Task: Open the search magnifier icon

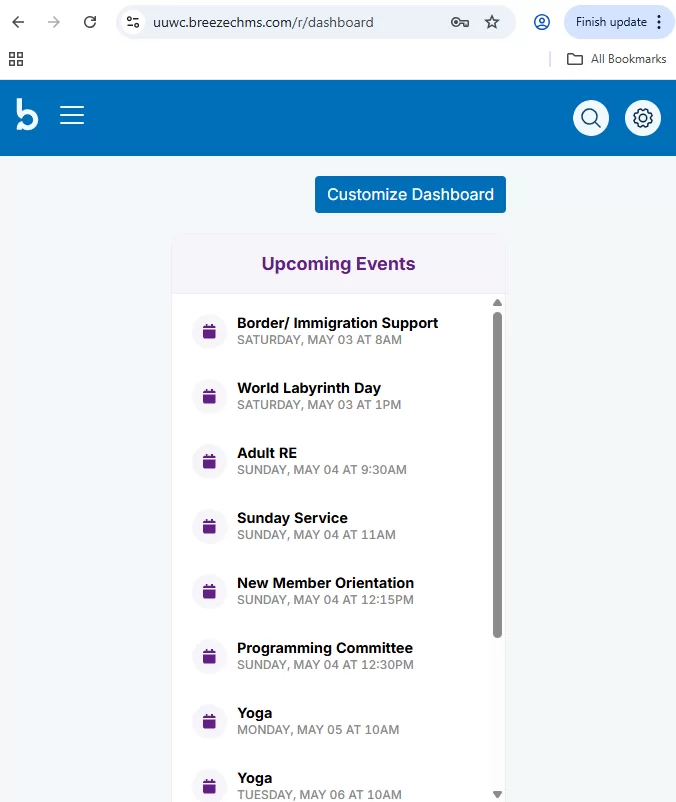Action: click(591, 118)
